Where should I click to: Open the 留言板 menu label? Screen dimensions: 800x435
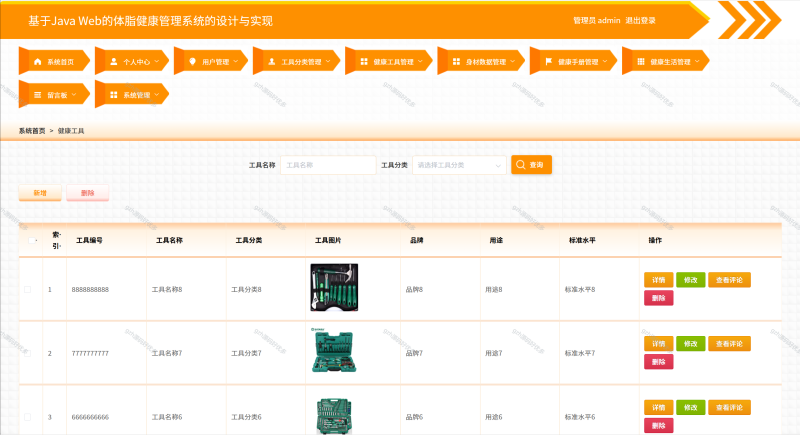tap(57, 95)
